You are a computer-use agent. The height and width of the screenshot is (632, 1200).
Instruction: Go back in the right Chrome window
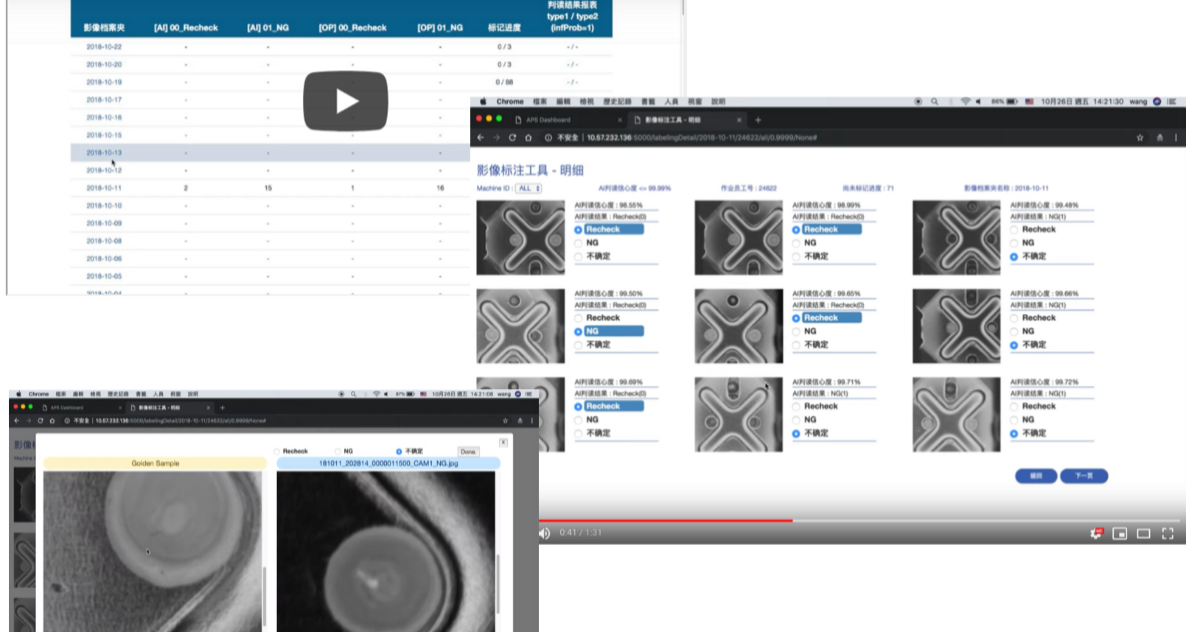click(x=481, y=137)
